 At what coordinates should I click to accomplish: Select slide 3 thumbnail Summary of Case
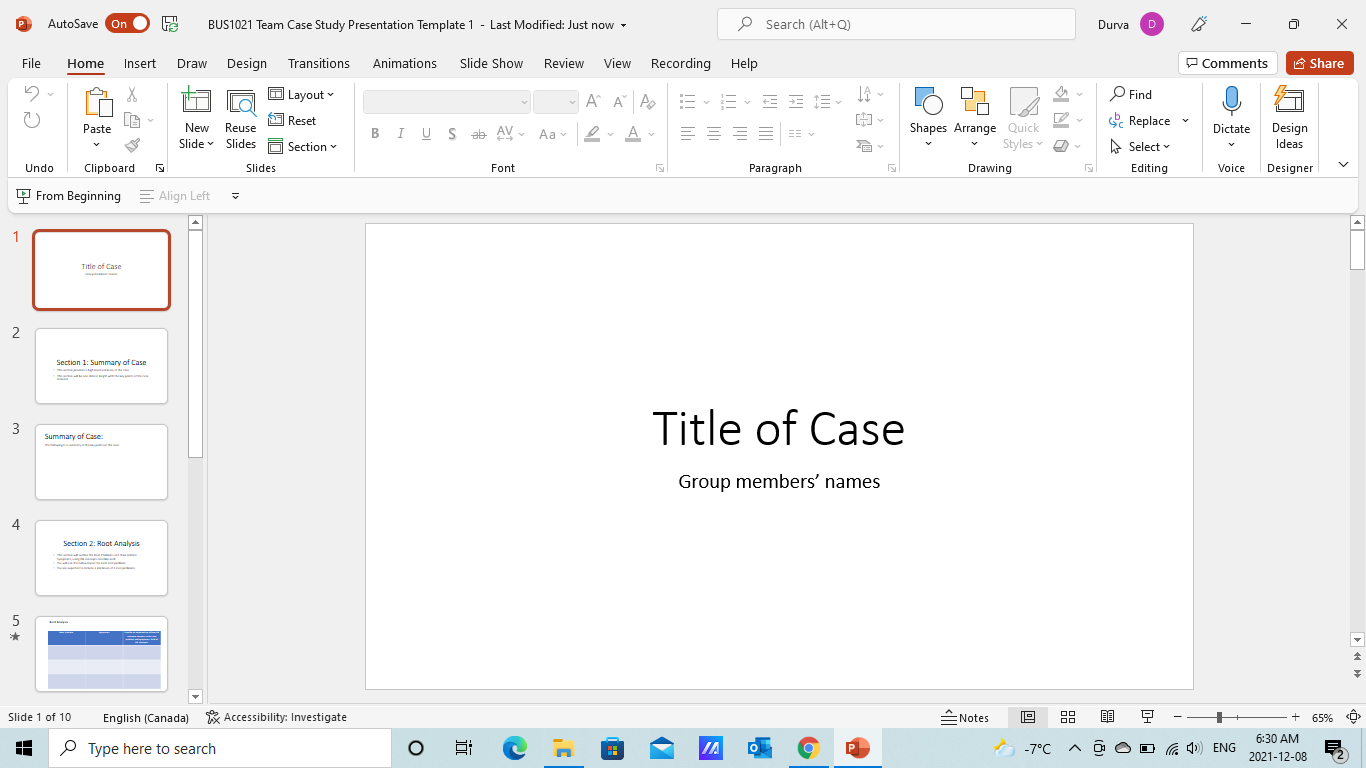pyautogui.click(x=101, y=462)
